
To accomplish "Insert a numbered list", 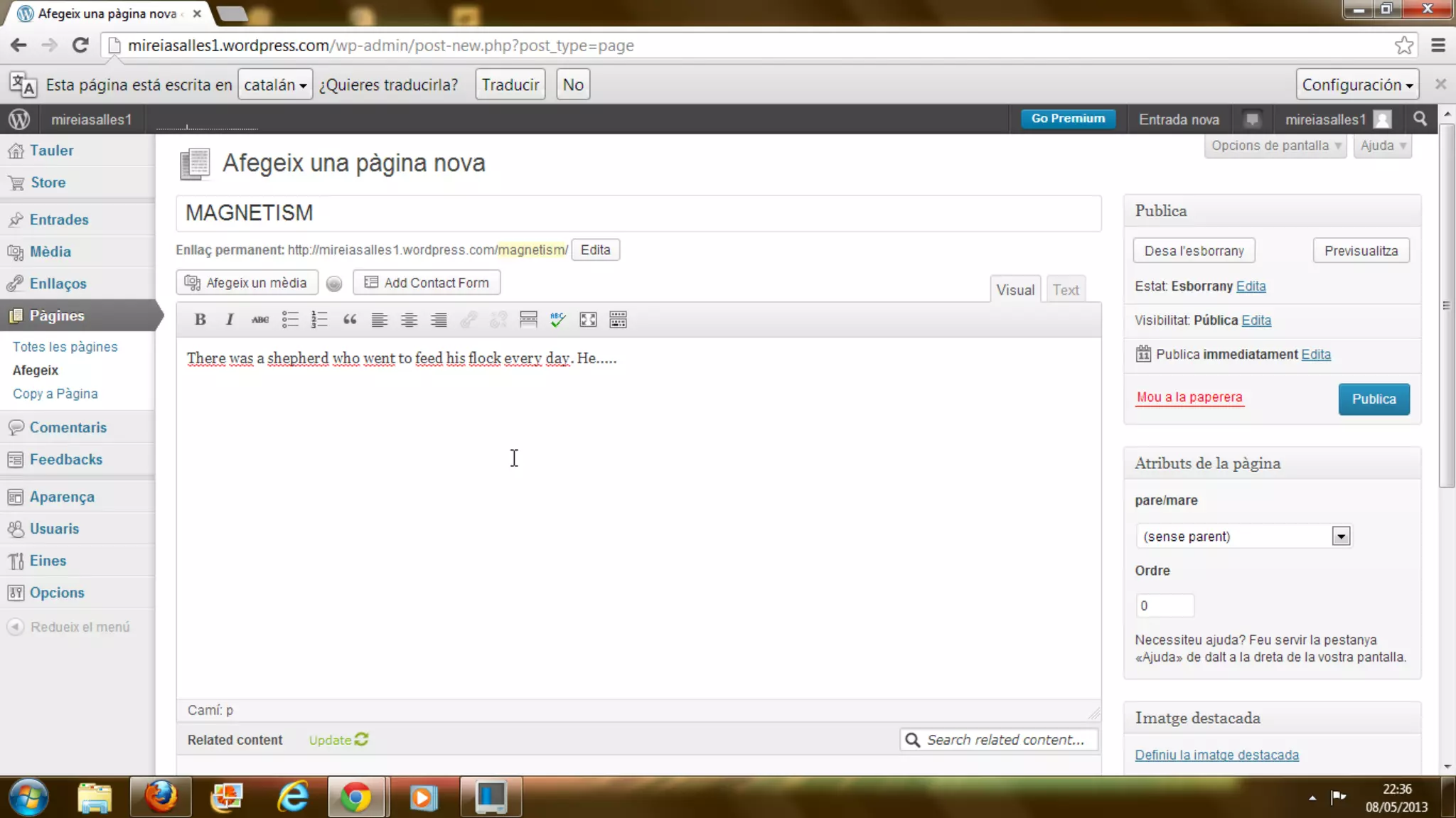I will [319, 320].
